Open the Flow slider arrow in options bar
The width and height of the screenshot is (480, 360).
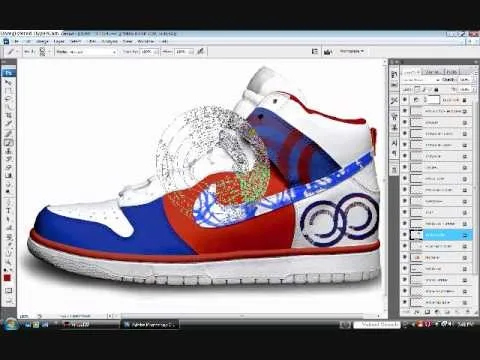click(191, 52)
